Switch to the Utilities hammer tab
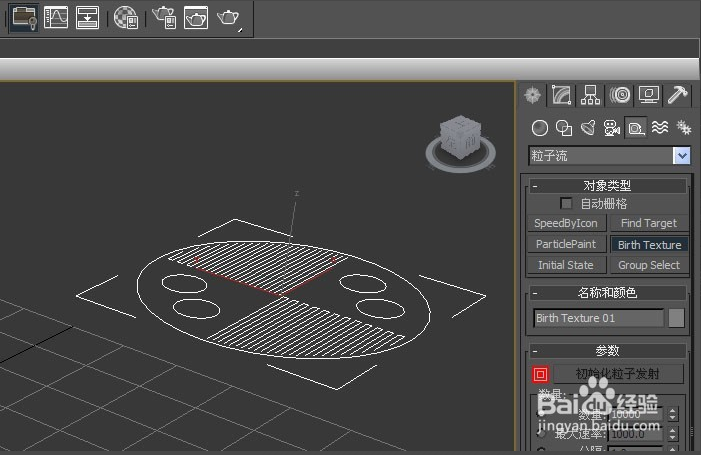This screenshot has width=701, height=455. [678, 95]
